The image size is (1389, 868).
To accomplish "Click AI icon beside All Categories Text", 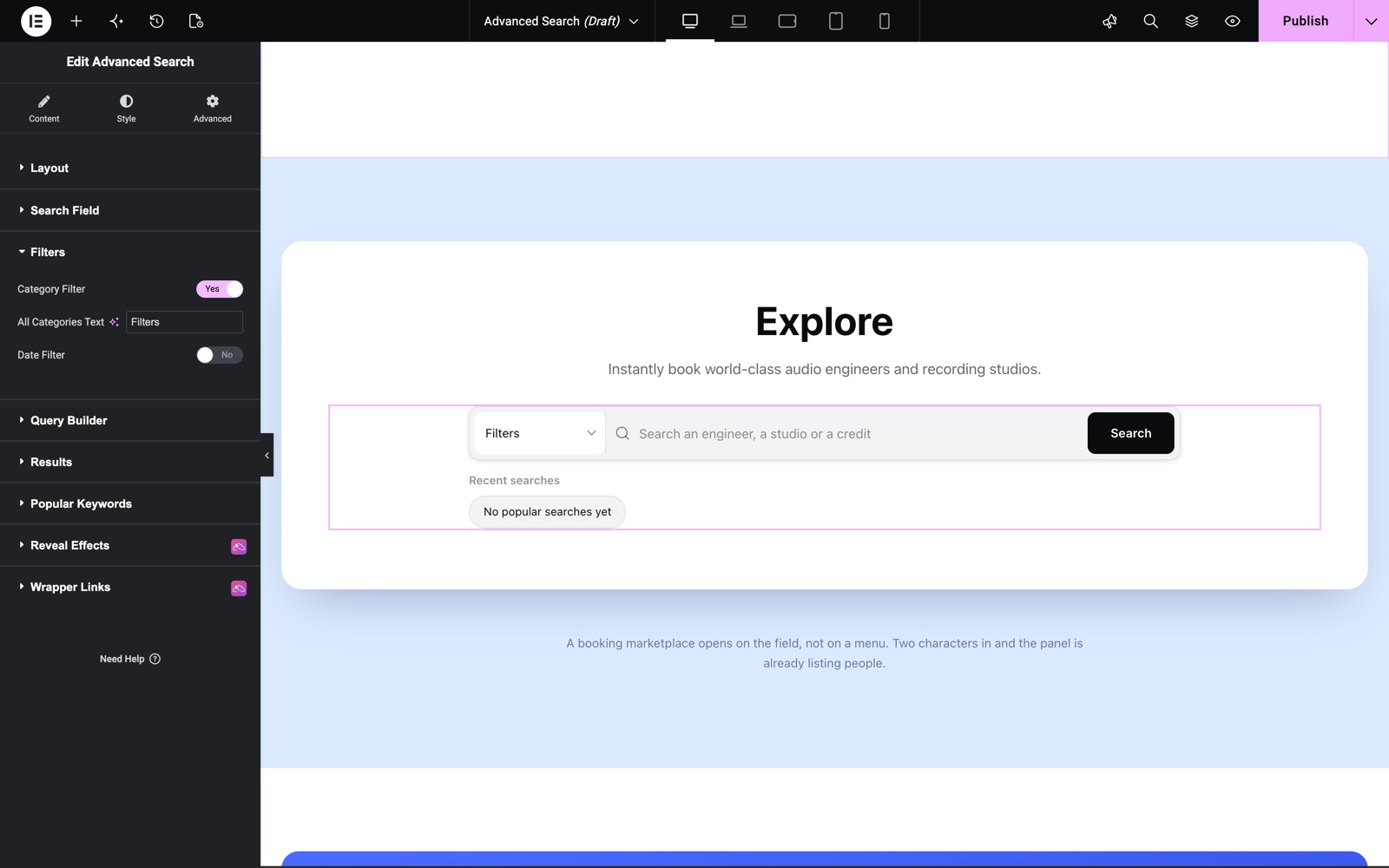I will coord(114,322).
